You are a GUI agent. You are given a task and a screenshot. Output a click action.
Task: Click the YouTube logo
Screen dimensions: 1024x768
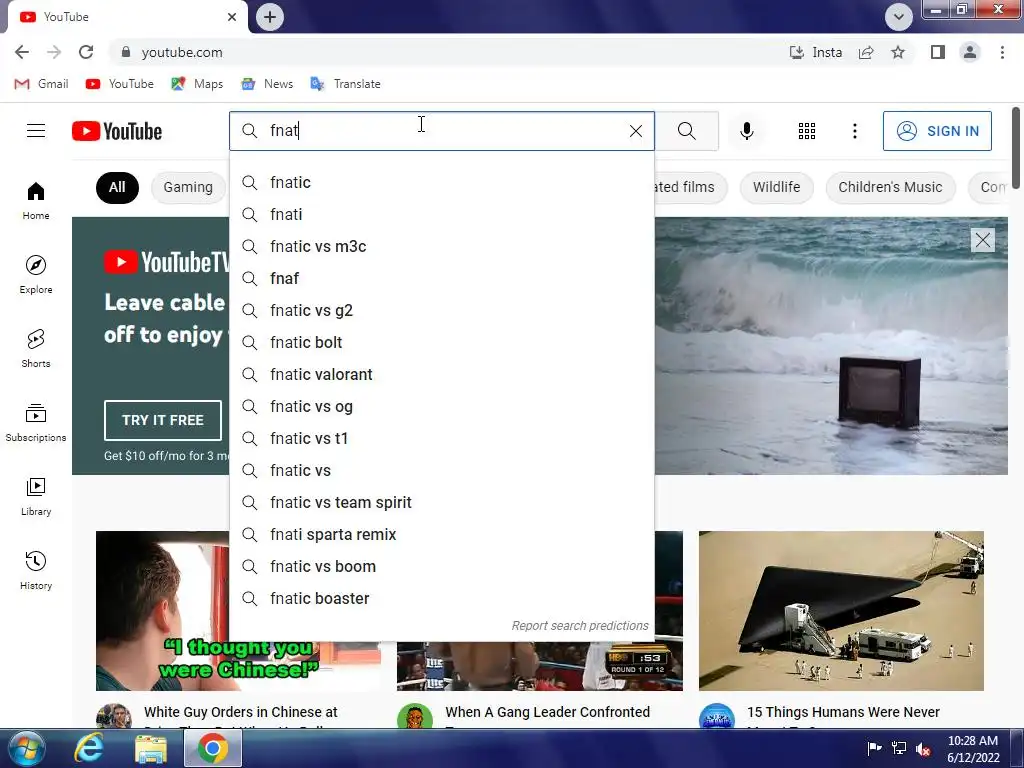117,131
